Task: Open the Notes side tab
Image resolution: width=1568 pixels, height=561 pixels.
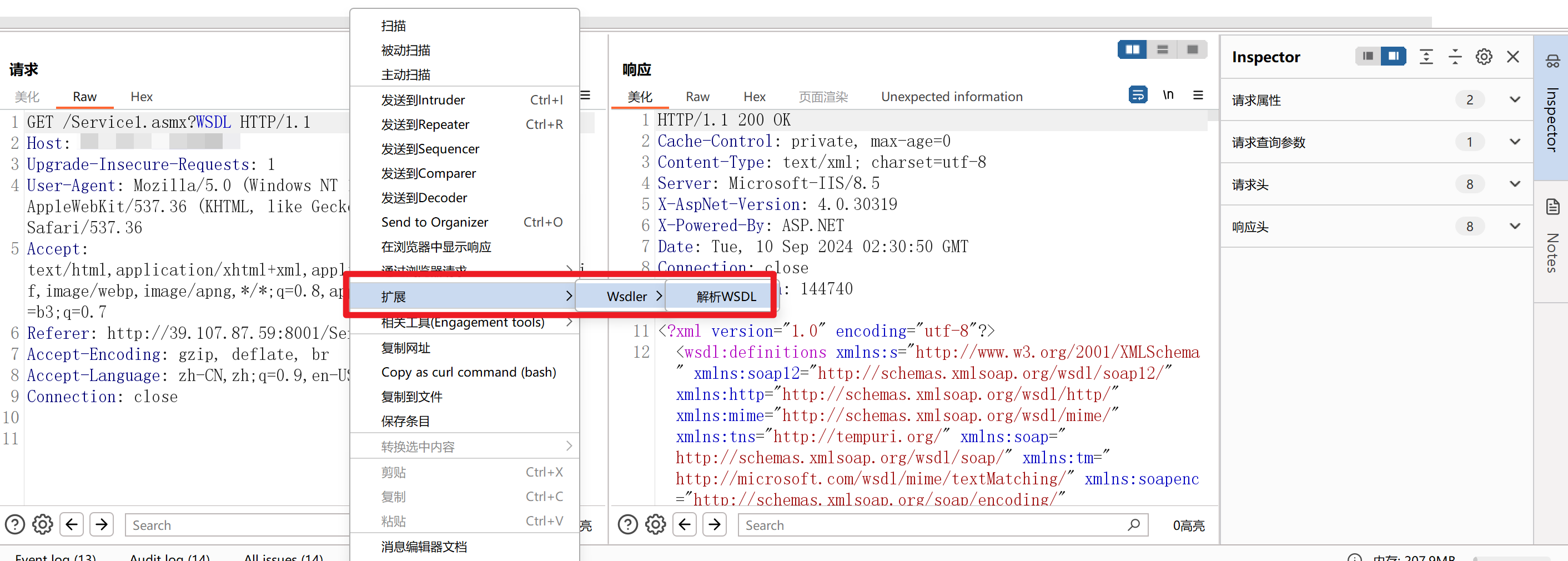Action: pos(1551,241)
